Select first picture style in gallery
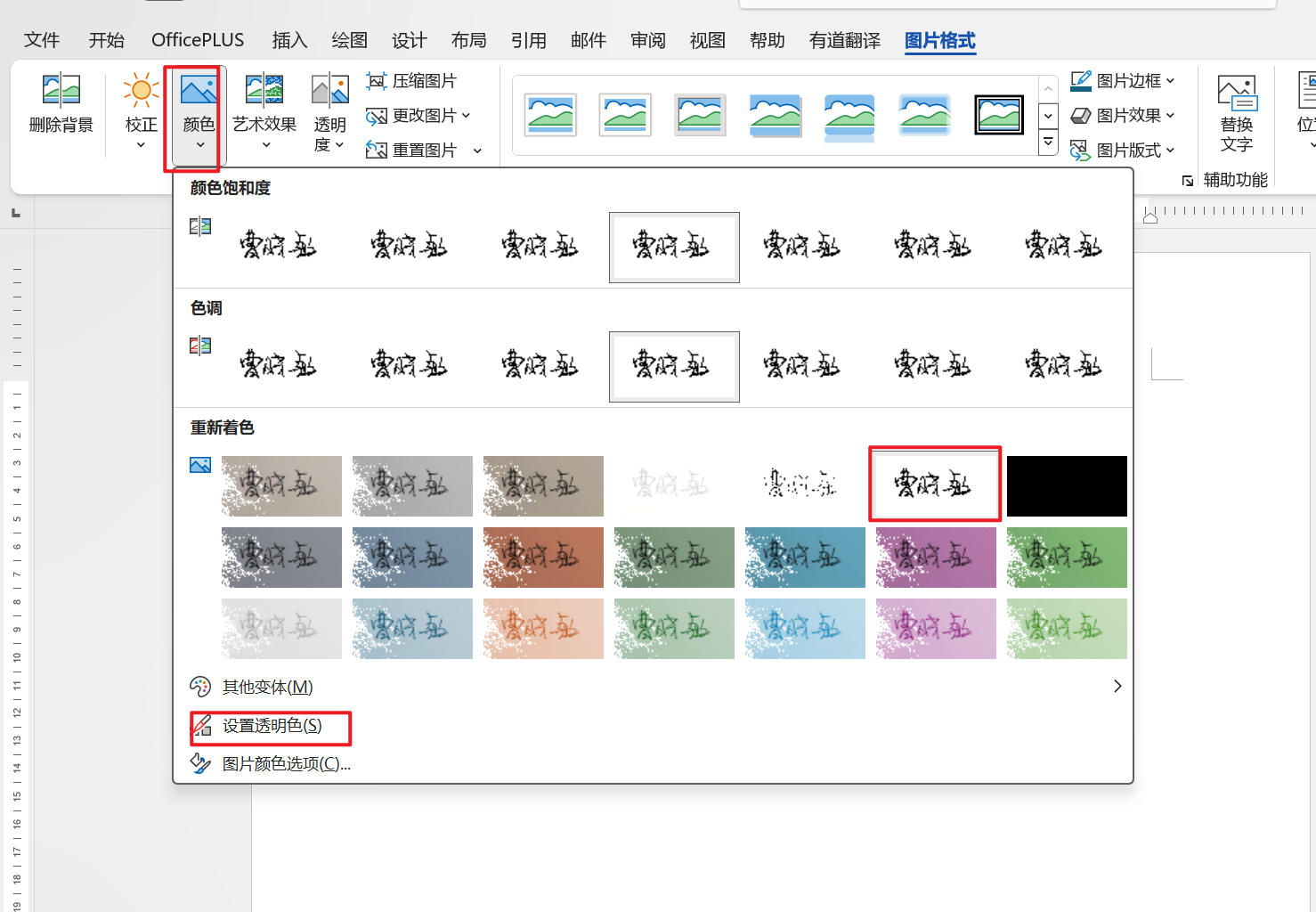 coord(551,115)
